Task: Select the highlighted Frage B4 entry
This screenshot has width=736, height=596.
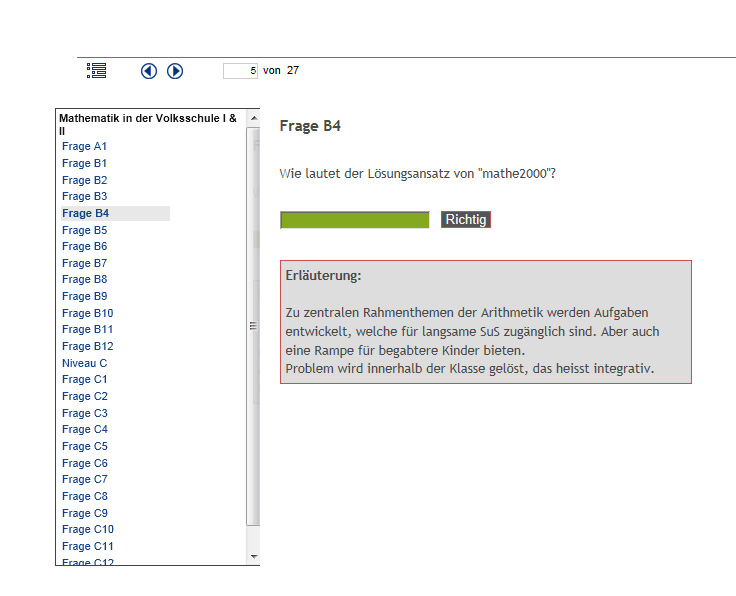Action: click(x=115, y=213)
